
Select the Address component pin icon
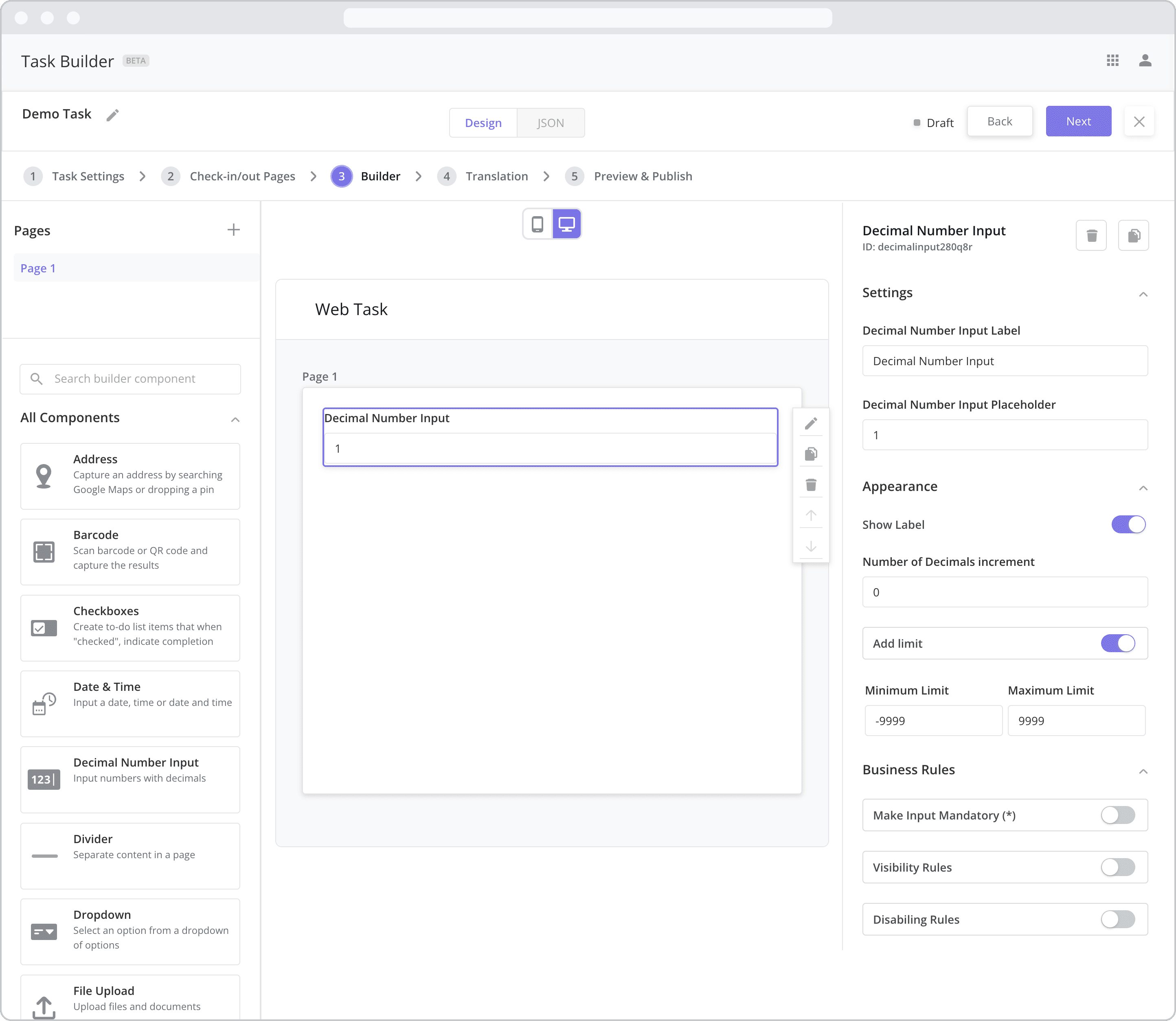coord(44,476)
